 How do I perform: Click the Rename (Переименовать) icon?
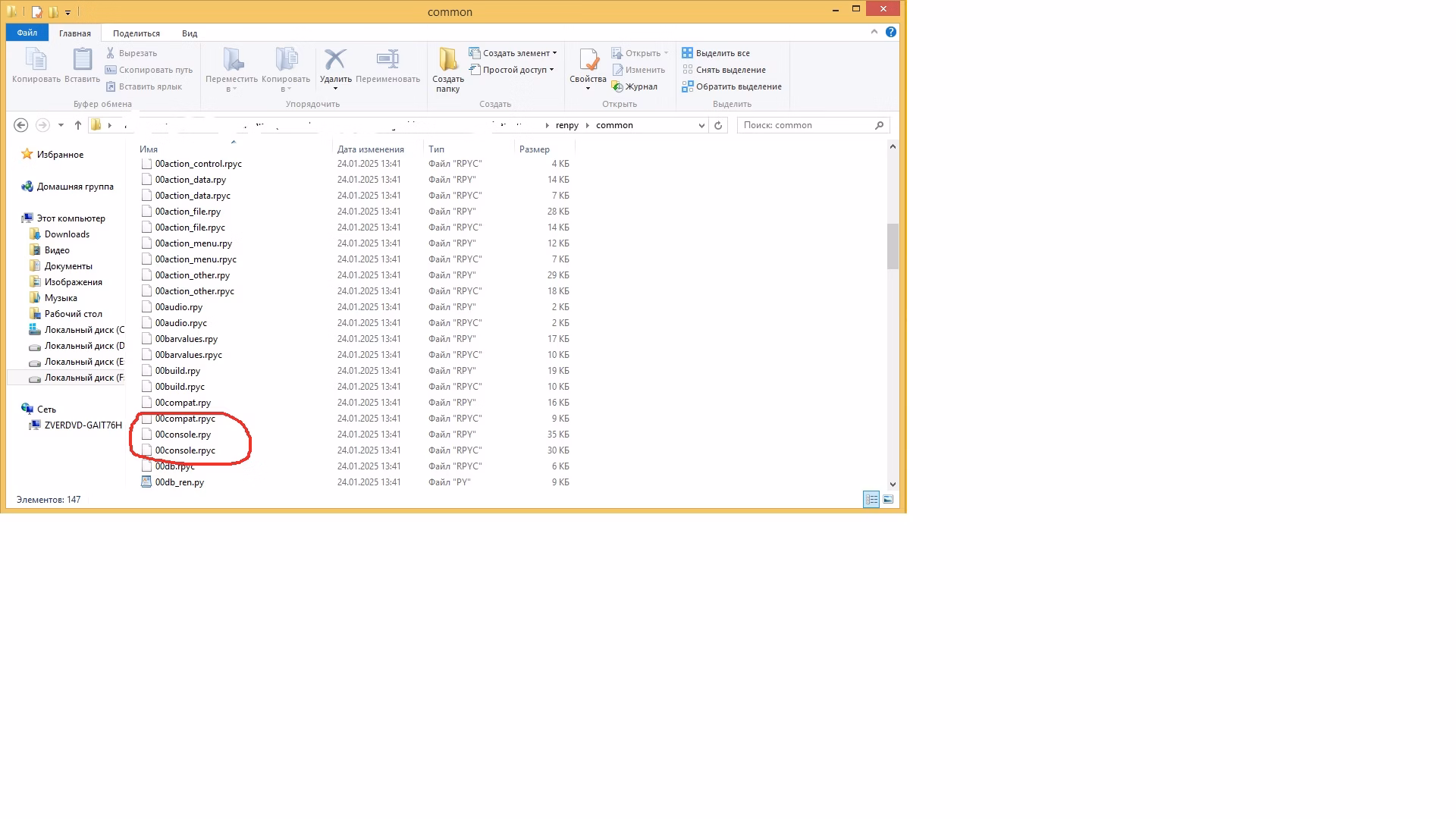388,59
